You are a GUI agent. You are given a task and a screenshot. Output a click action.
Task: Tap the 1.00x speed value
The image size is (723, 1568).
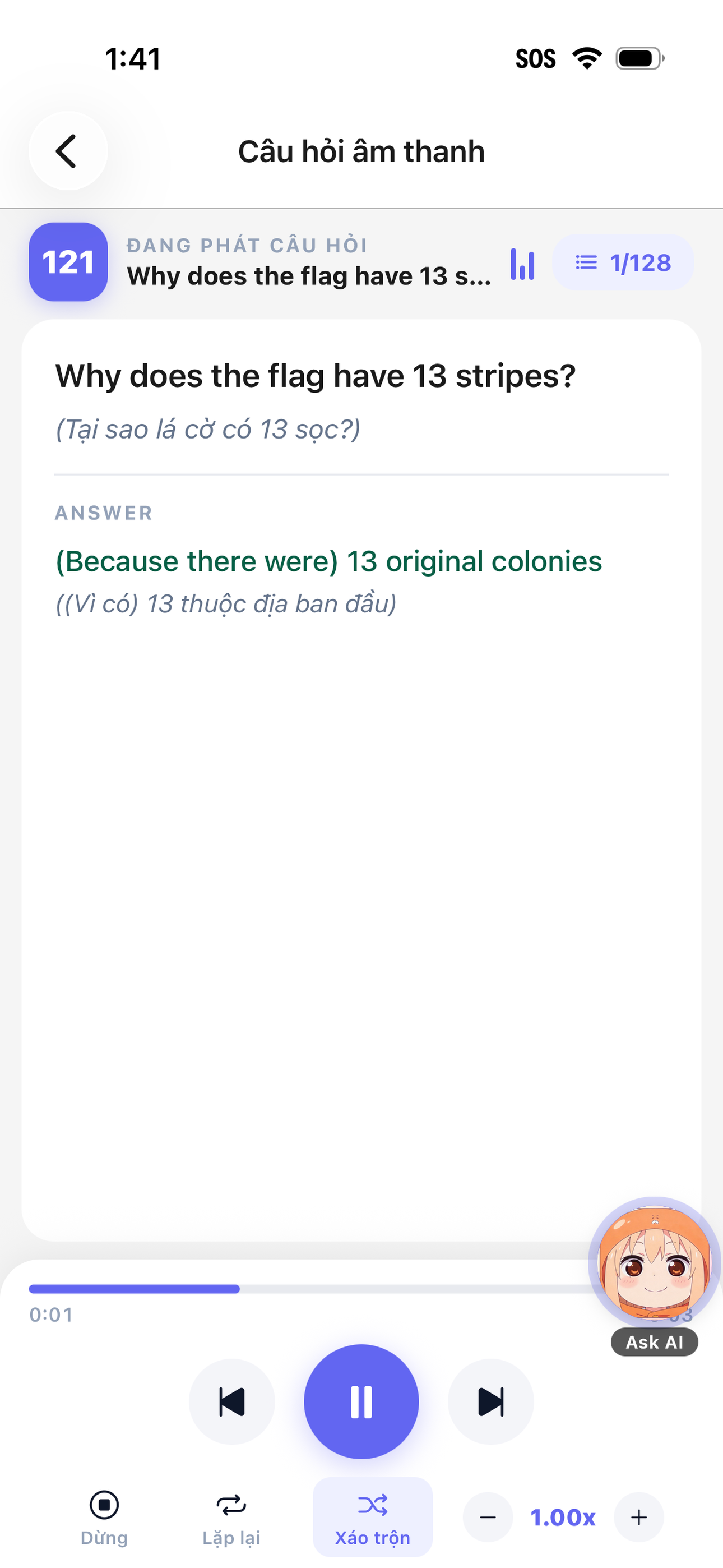(563, 1518)
